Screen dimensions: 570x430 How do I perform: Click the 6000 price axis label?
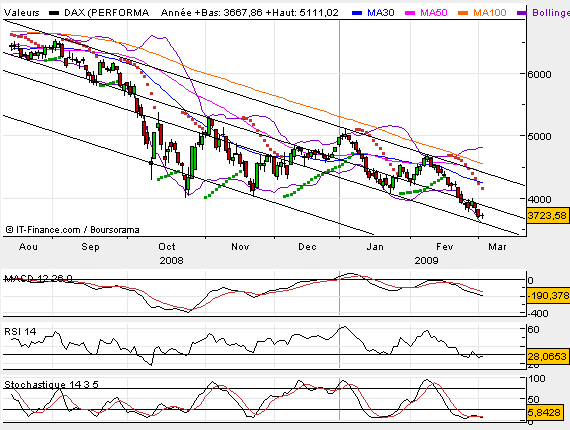tap(539, 74)
